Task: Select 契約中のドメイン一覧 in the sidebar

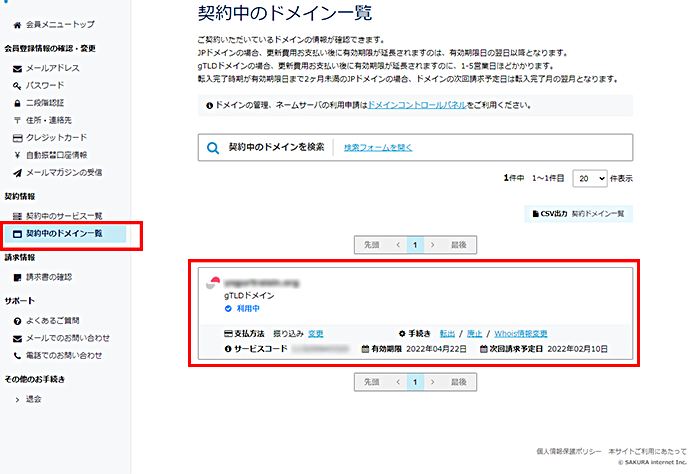Action: (64, 233)
